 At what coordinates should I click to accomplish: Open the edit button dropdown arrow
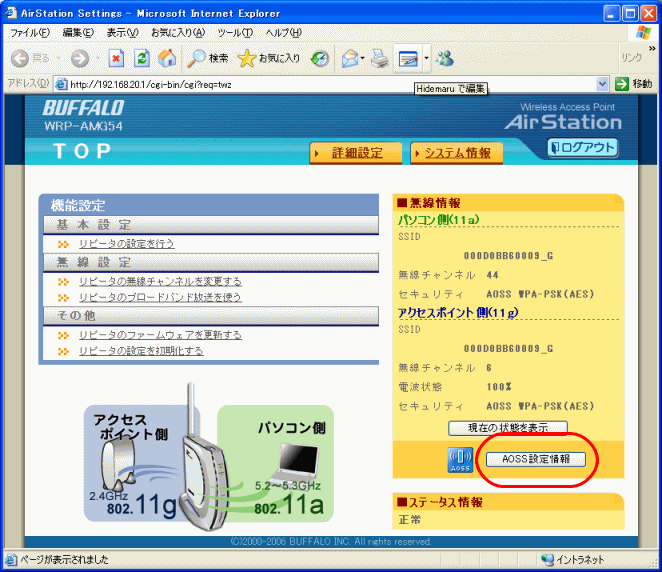pos(426,58)
